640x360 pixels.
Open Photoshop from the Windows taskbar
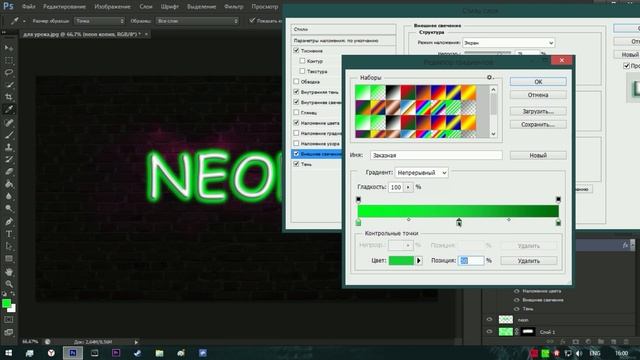(x=73, y=353)
